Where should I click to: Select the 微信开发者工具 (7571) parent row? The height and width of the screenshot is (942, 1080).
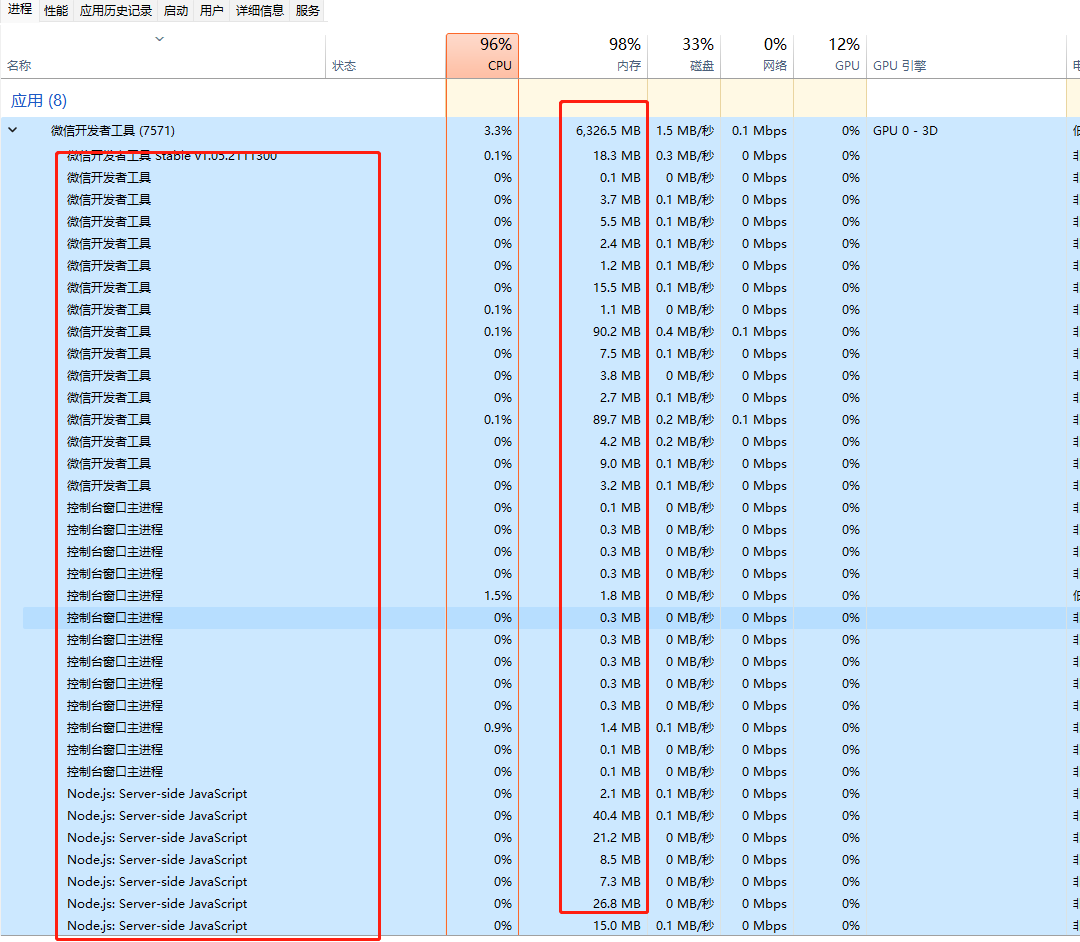[539, 130]
